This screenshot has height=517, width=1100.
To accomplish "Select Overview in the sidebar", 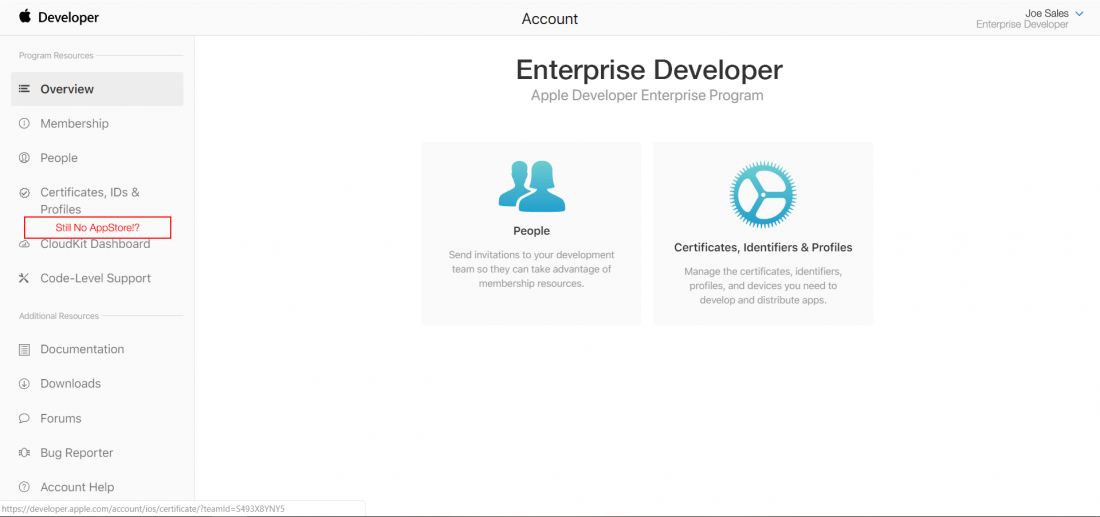I will tap(97, 89).
